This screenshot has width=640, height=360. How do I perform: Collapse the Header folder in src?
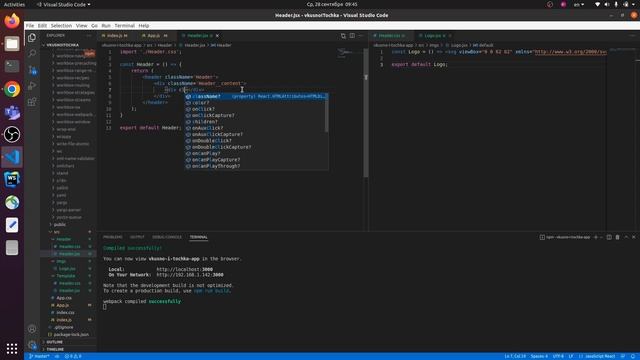coord(64,239)
